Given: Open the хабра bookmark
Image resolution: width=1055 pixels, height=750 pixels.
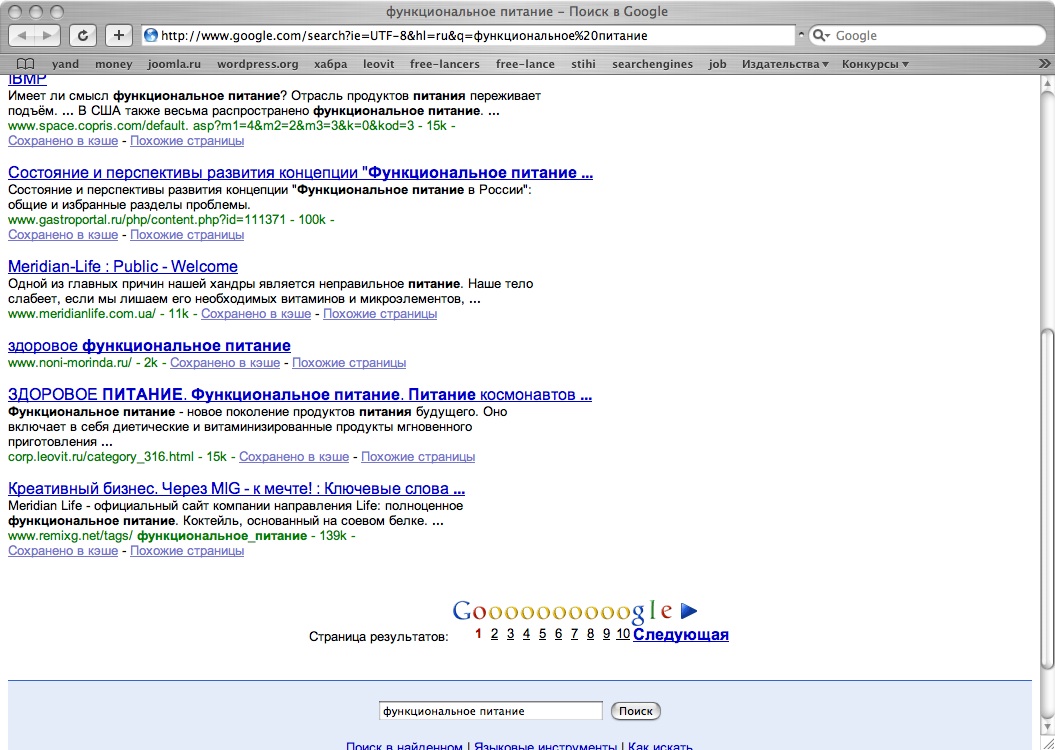Looking at the screenshot, I should (x=330, y=64).
